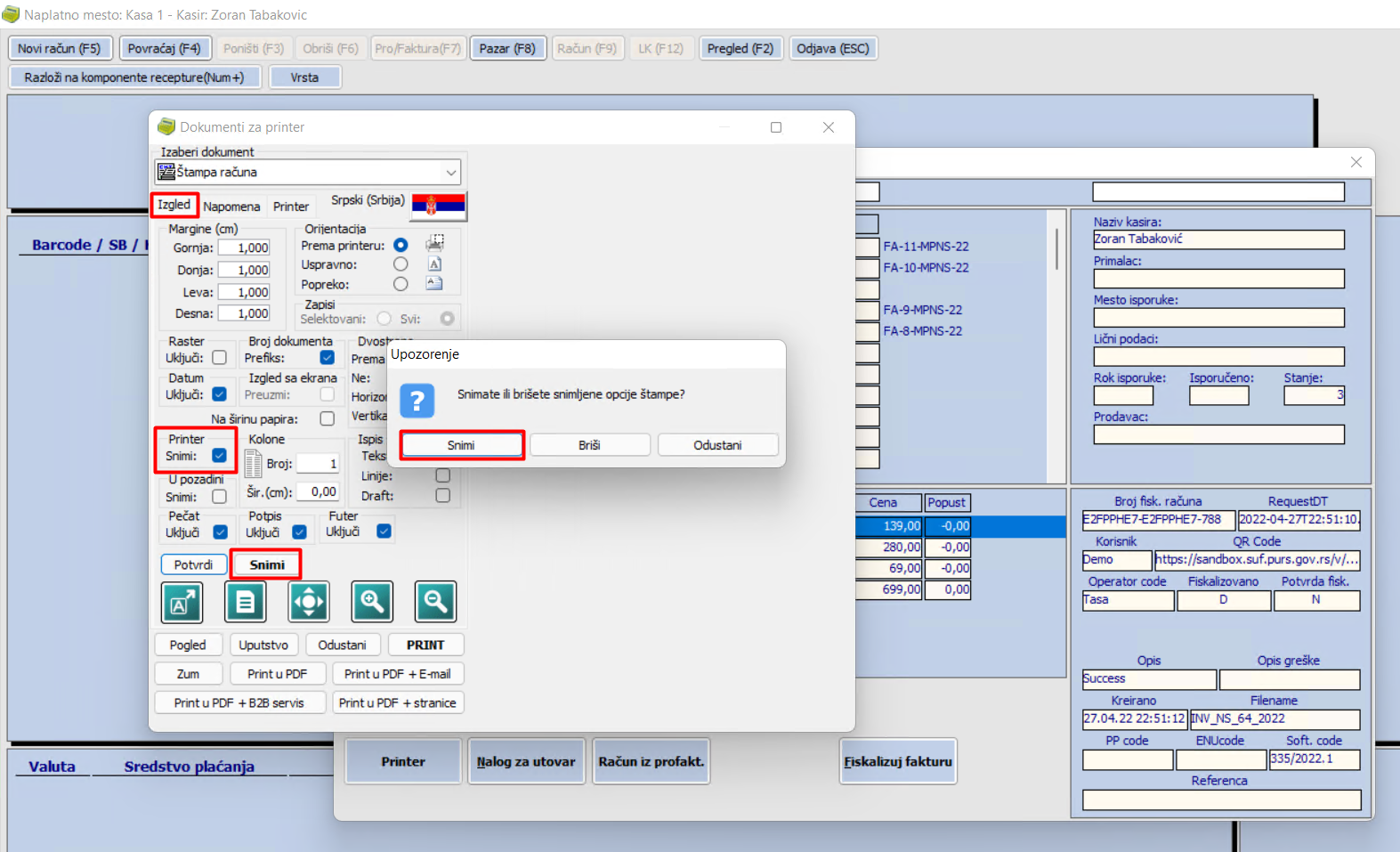
Task: Click the Račun iz profakt. button
Action: (x=651, y=761)
